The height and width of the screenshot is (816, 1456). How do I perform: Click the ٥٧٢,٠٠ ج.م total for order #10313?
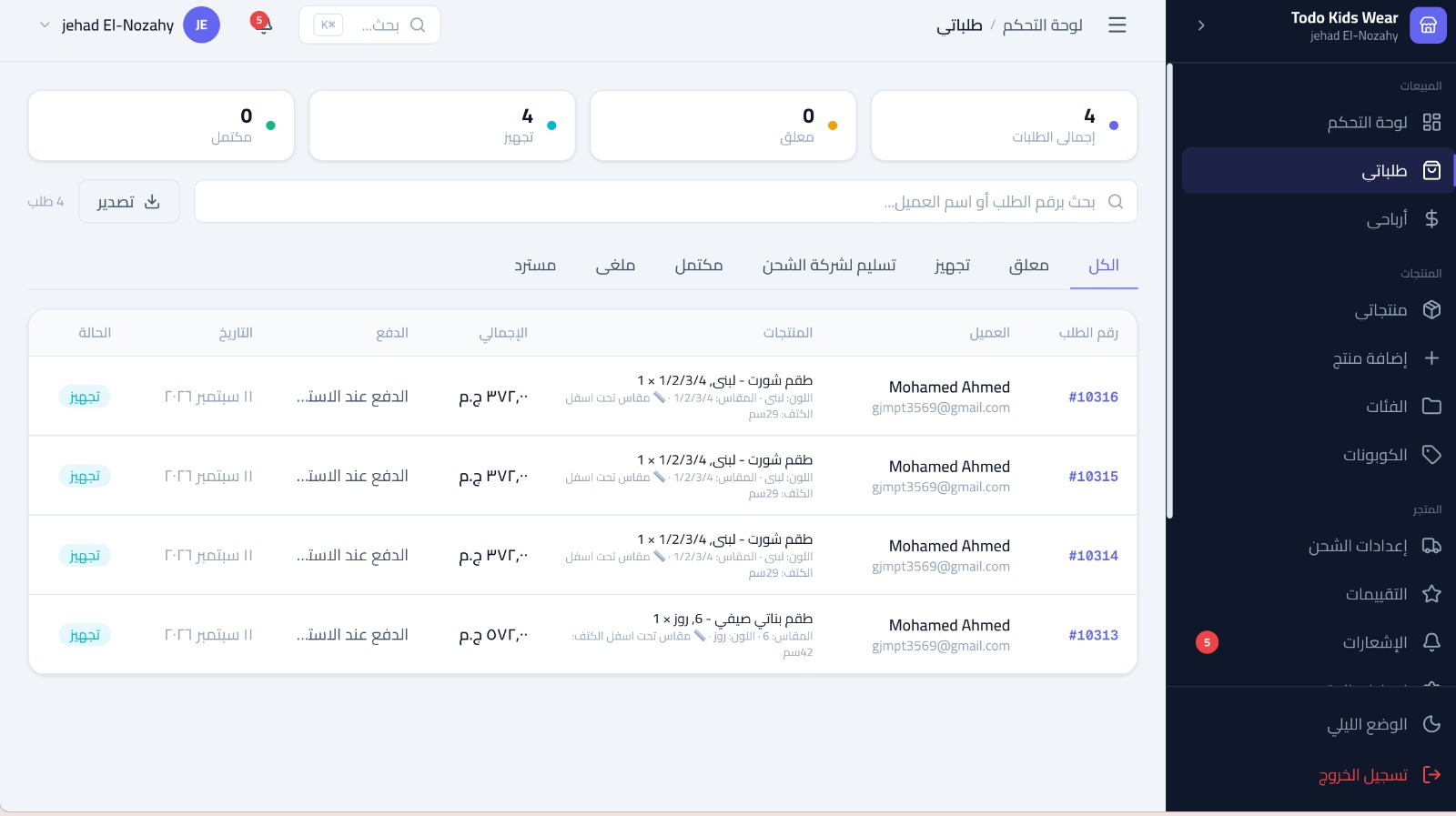pyautogui.click(x=493, y=635)
